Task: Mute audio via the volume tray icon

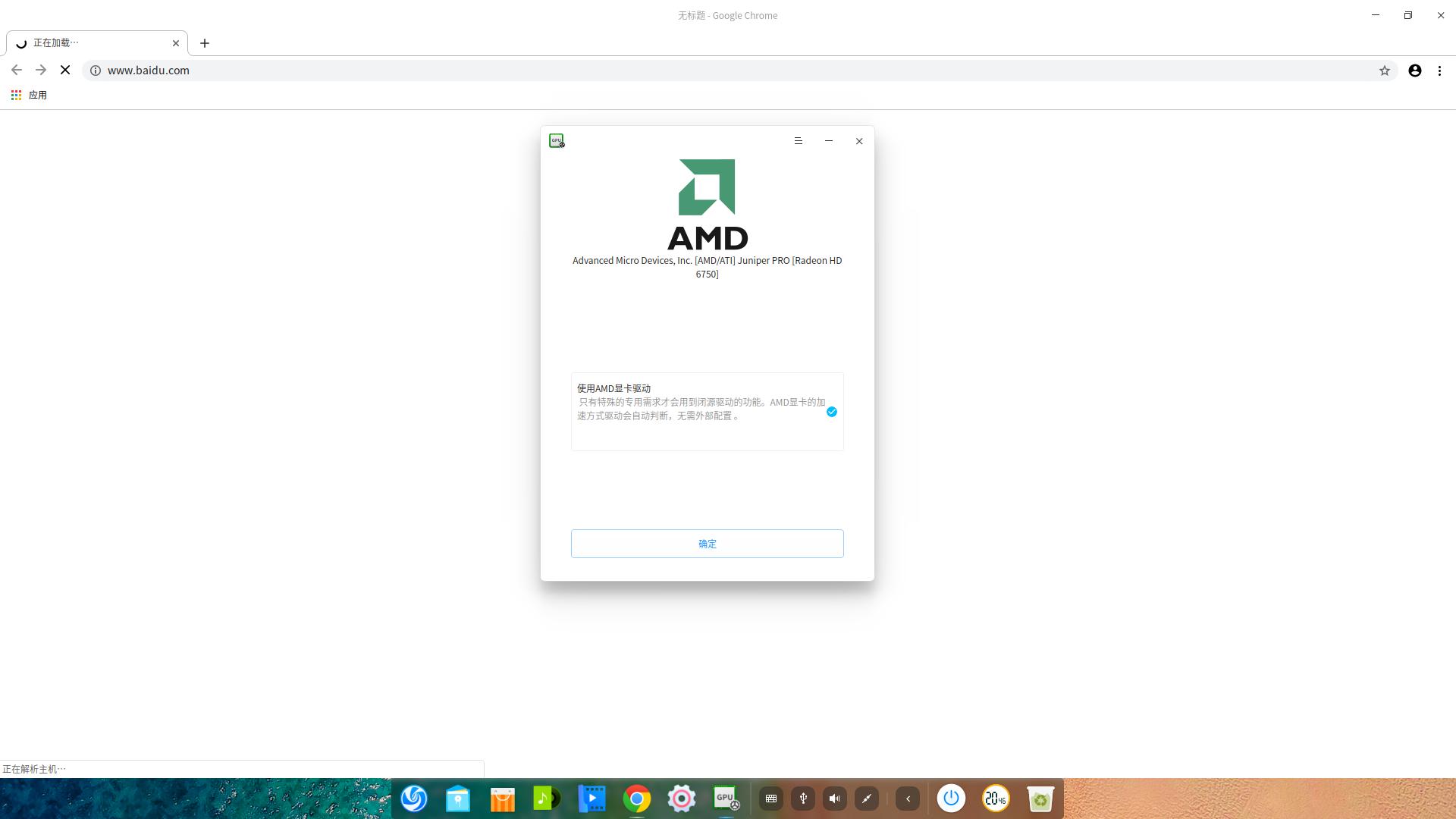Action: pos(834,798)
